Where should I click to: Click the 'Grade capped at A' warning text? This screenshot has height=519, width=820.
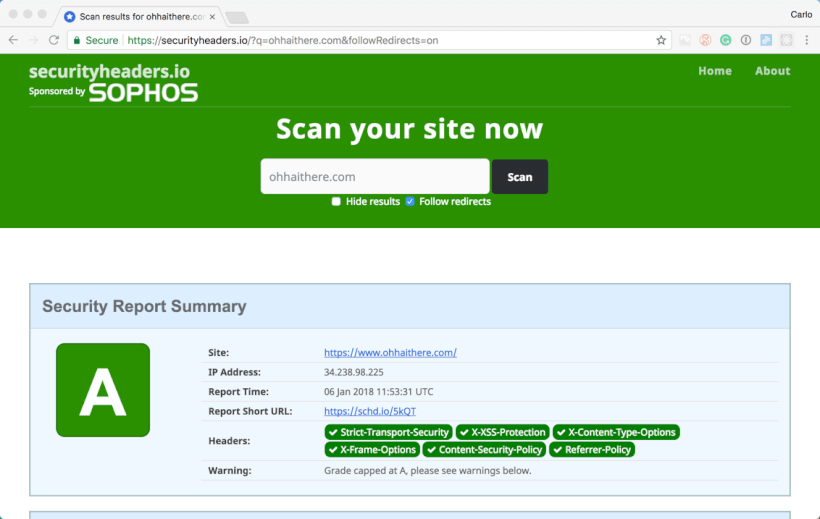pos(427,470)
